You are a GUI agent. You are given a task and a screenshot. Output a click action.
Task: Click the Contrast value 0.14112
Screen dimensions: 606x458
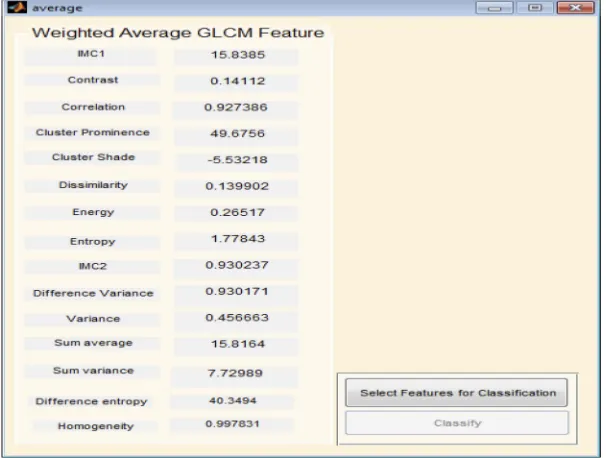click(x=238, y=81)
